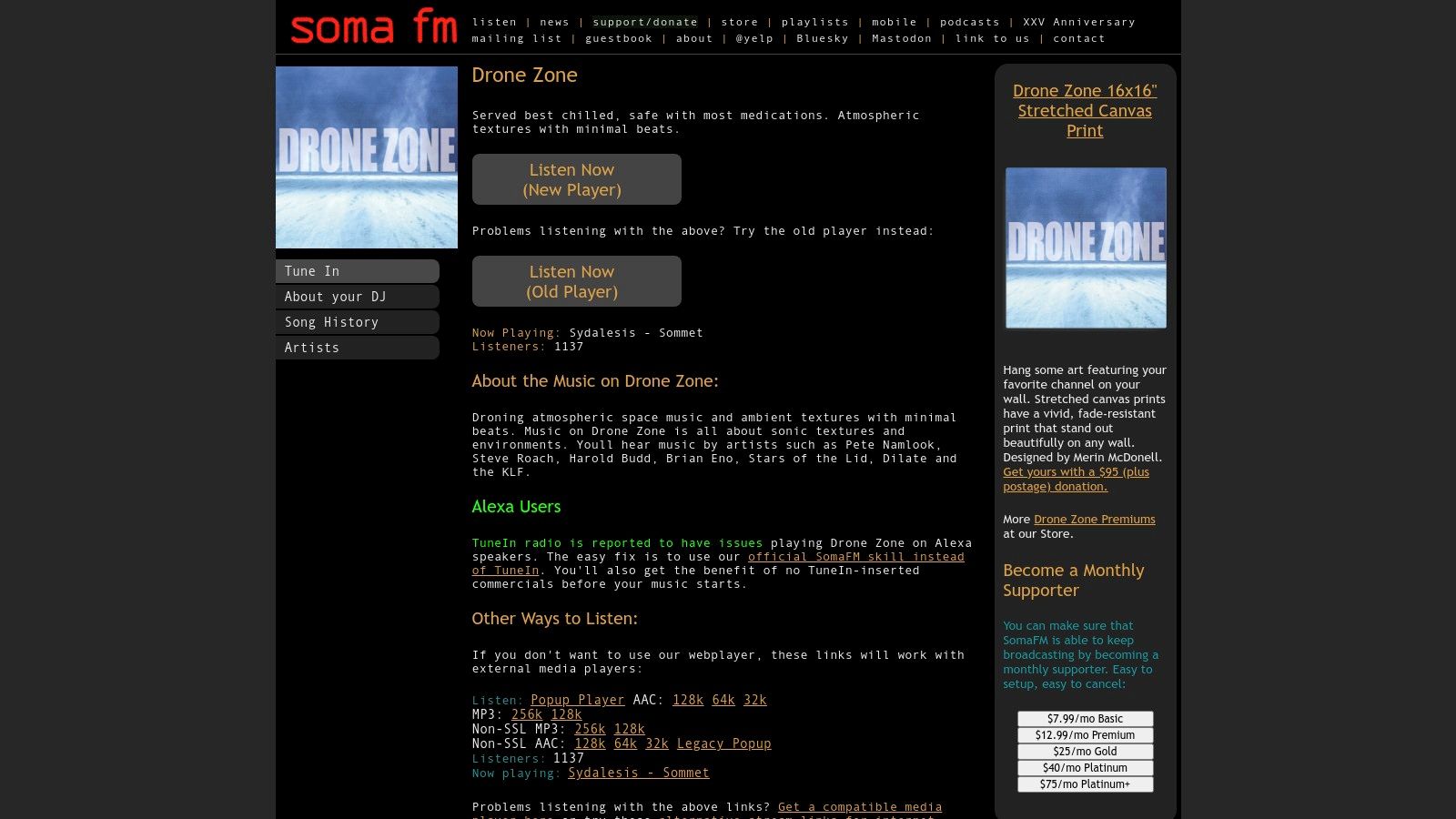
Task: Open MP3 256k stream link
Action: coord(527,714)
